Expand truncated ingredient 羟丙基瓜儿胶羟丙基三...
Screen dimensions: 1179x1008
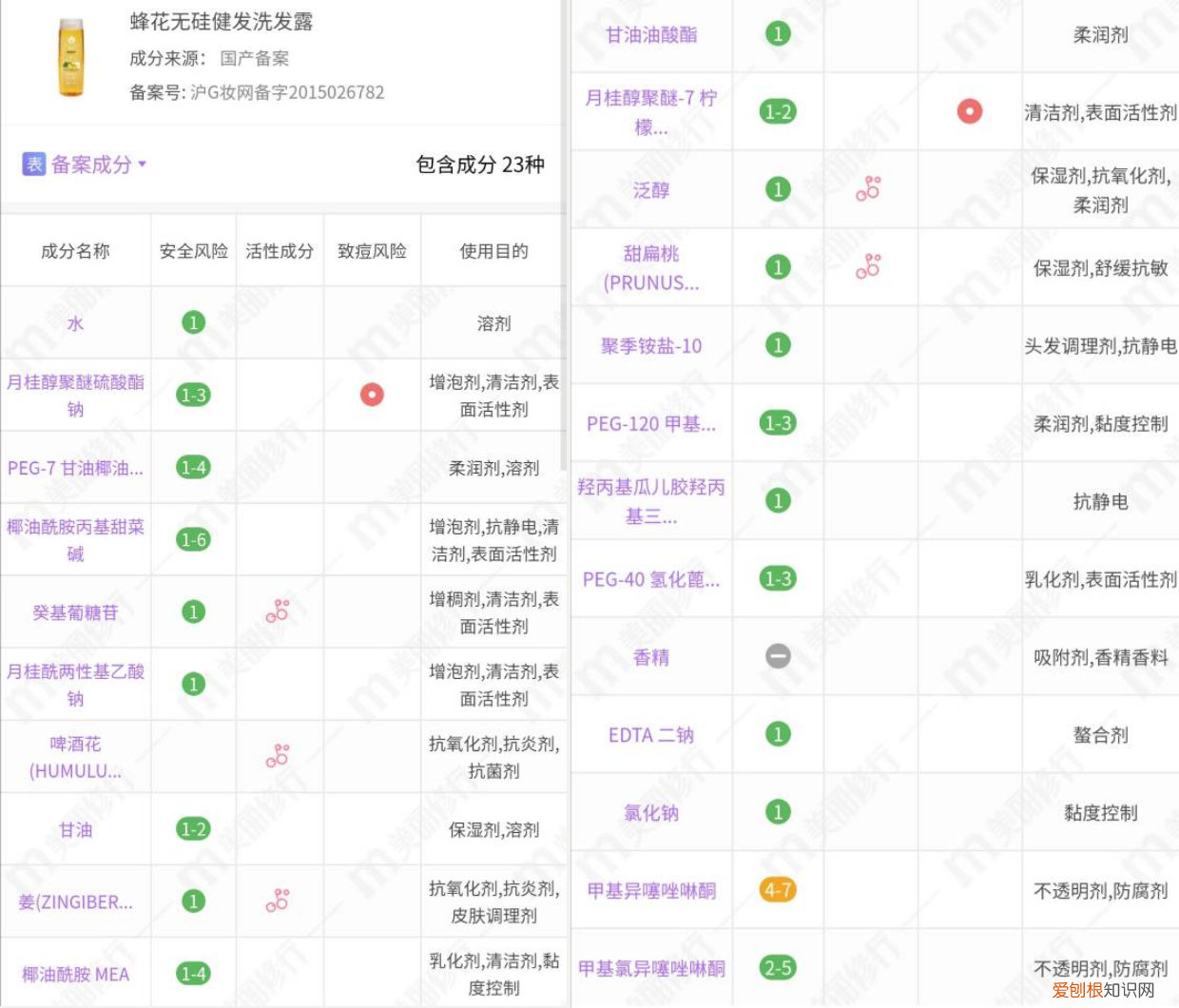652,501
